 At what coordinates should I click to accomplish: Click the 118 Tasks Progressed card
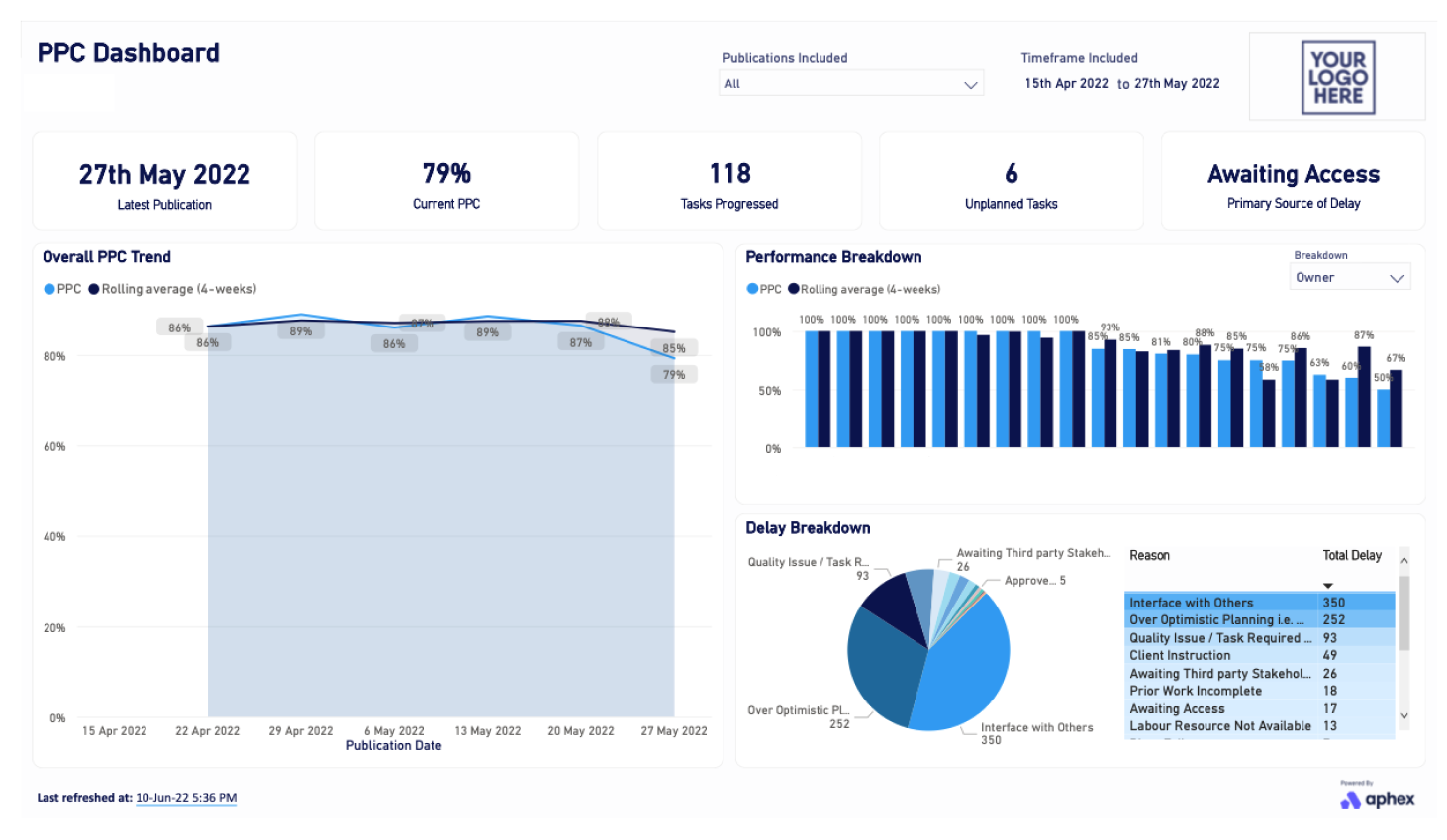[729, 180]
